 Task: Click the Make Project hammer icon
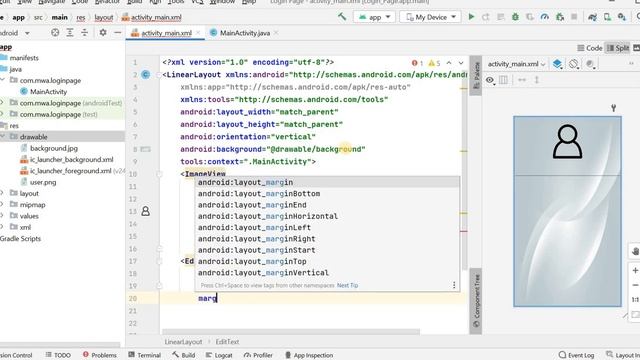pos(342,17)
